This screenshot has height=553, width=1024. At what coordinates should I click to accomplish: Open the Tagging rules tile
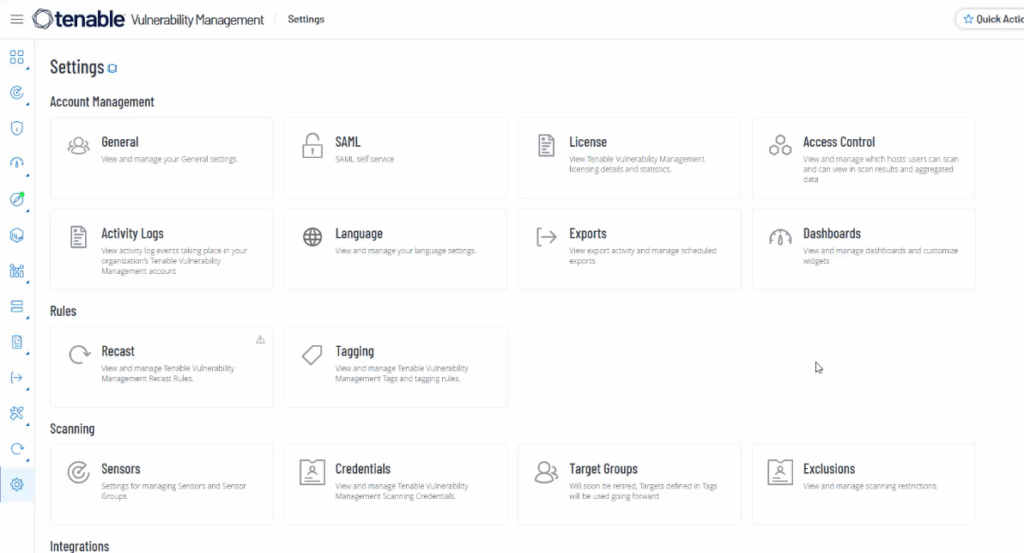[x=395, y=366]
